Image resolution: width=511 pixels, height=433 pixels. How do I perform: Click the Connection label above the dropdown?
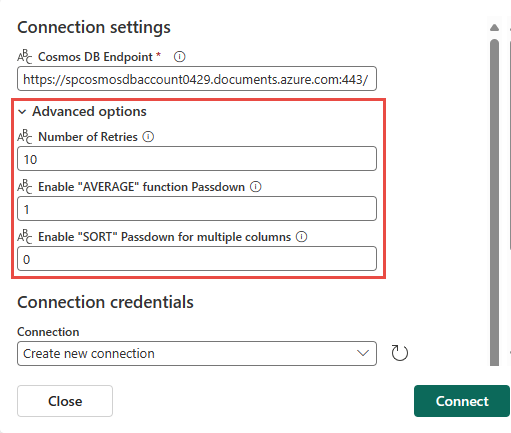(x=48, y=332)
